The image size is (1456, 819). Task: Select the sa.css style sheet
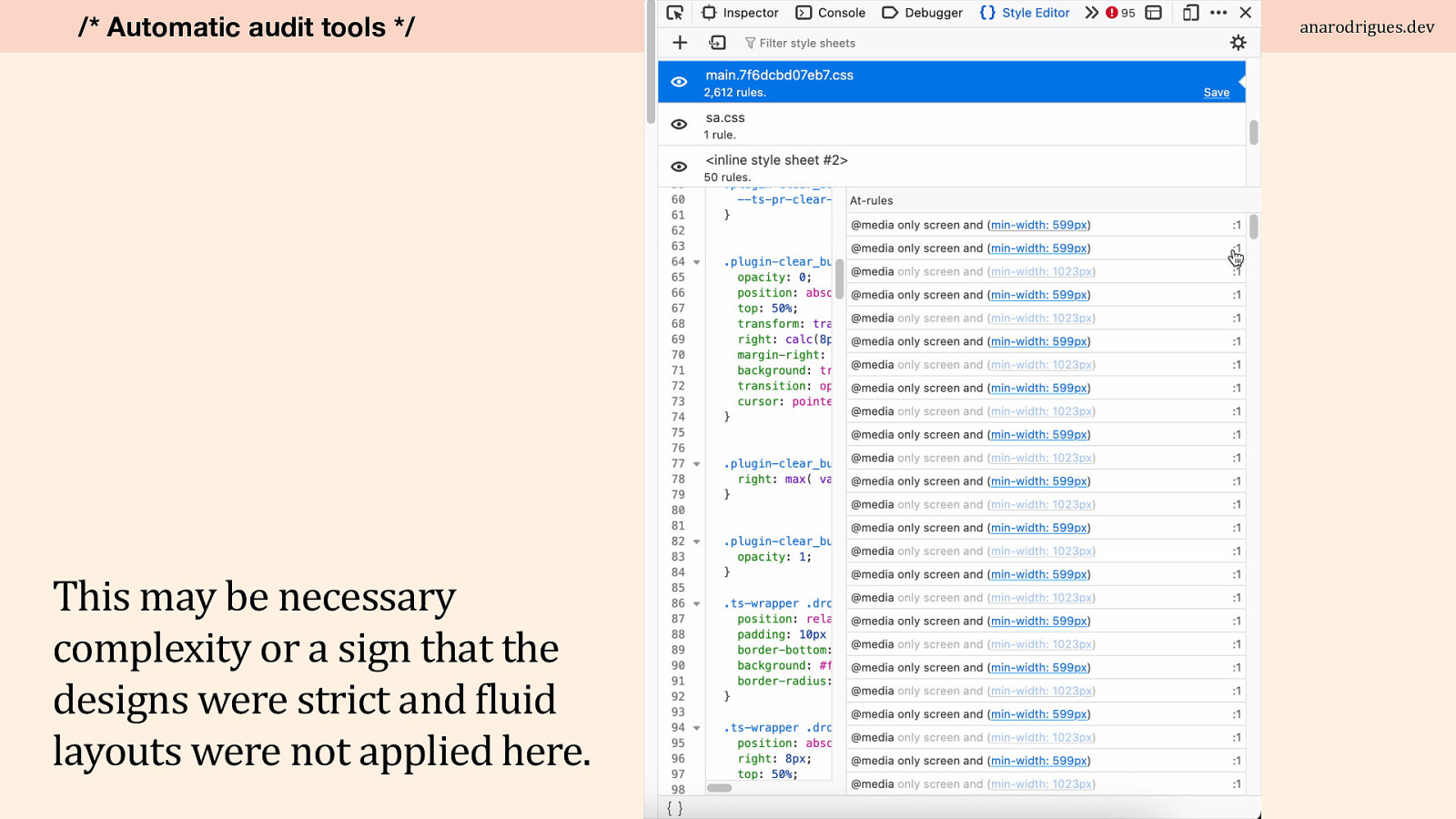[951, 125]
